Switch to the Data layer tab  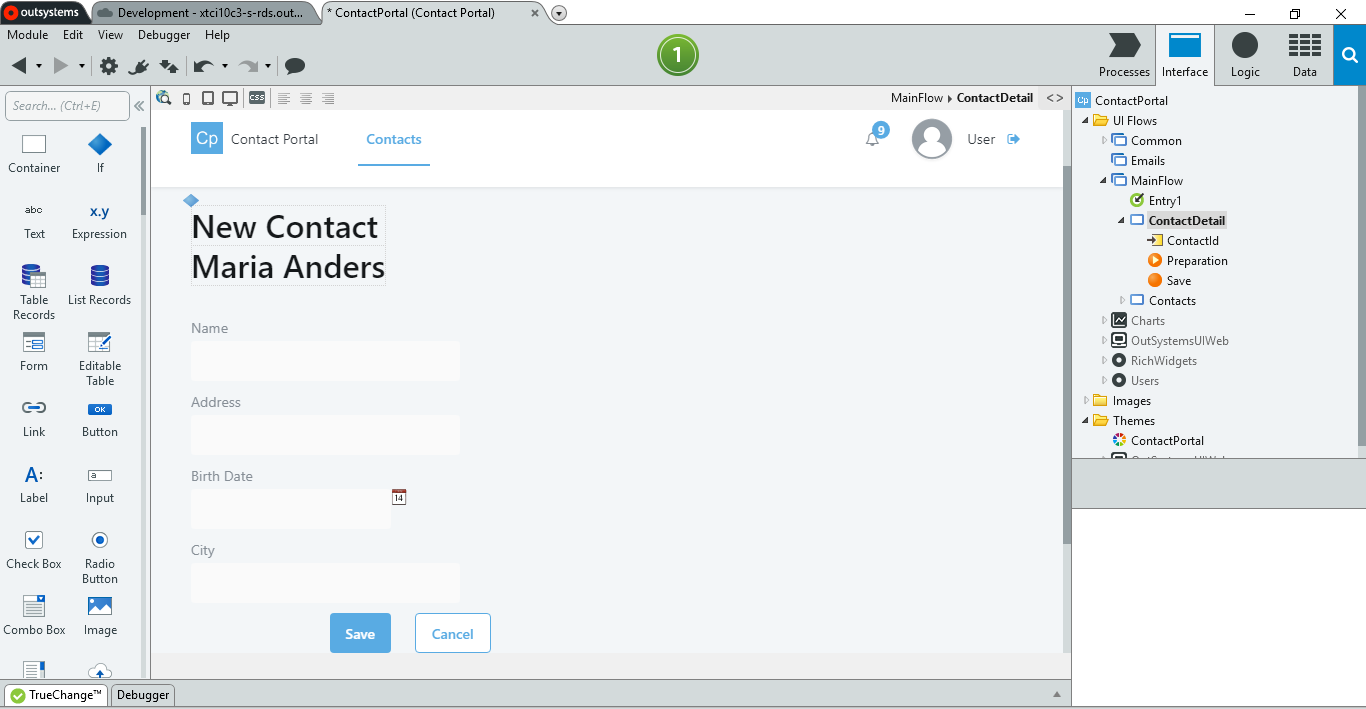click(x=1304, y=55)
